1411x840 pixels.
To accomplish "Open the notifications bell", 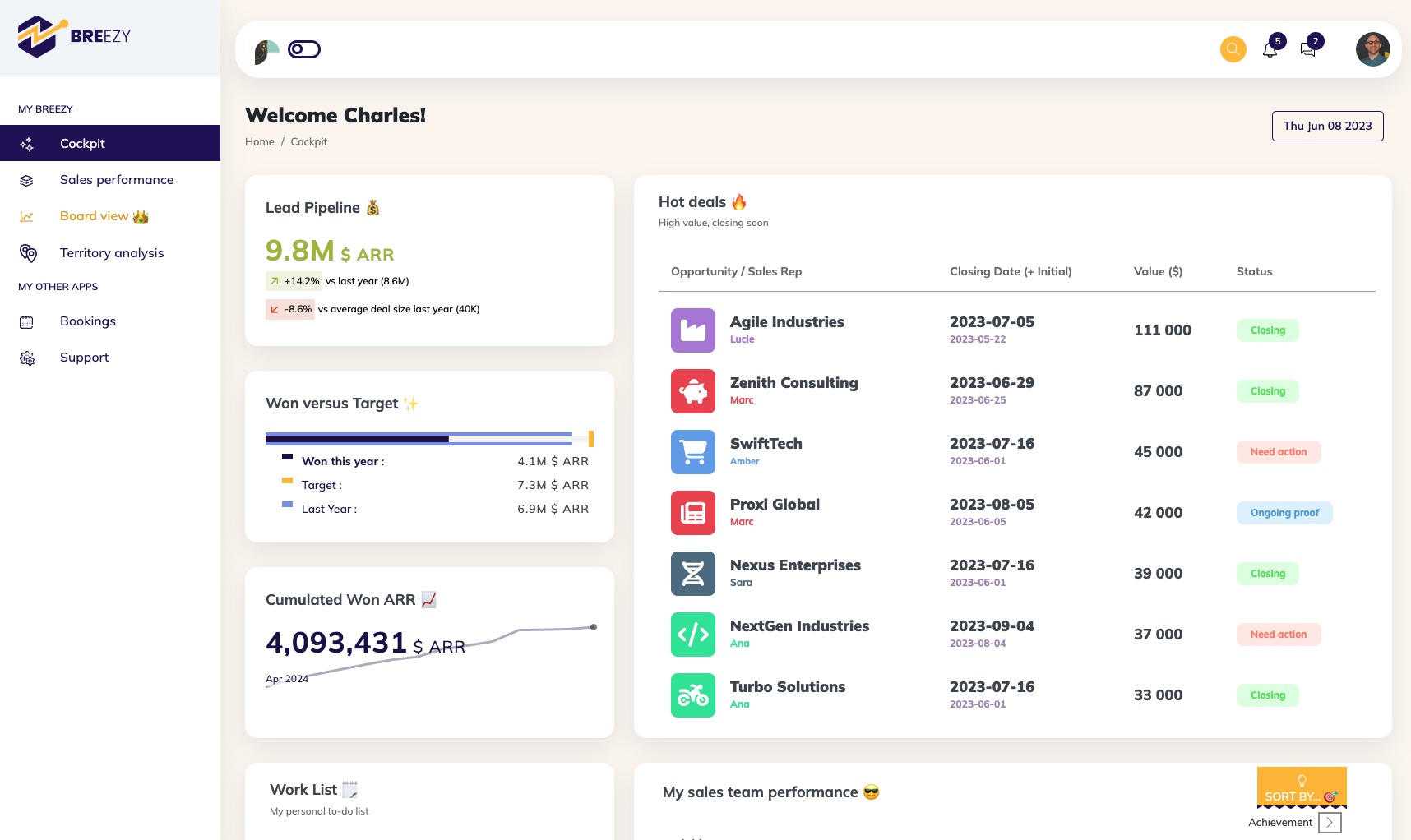I will [x=1270, y=50].
